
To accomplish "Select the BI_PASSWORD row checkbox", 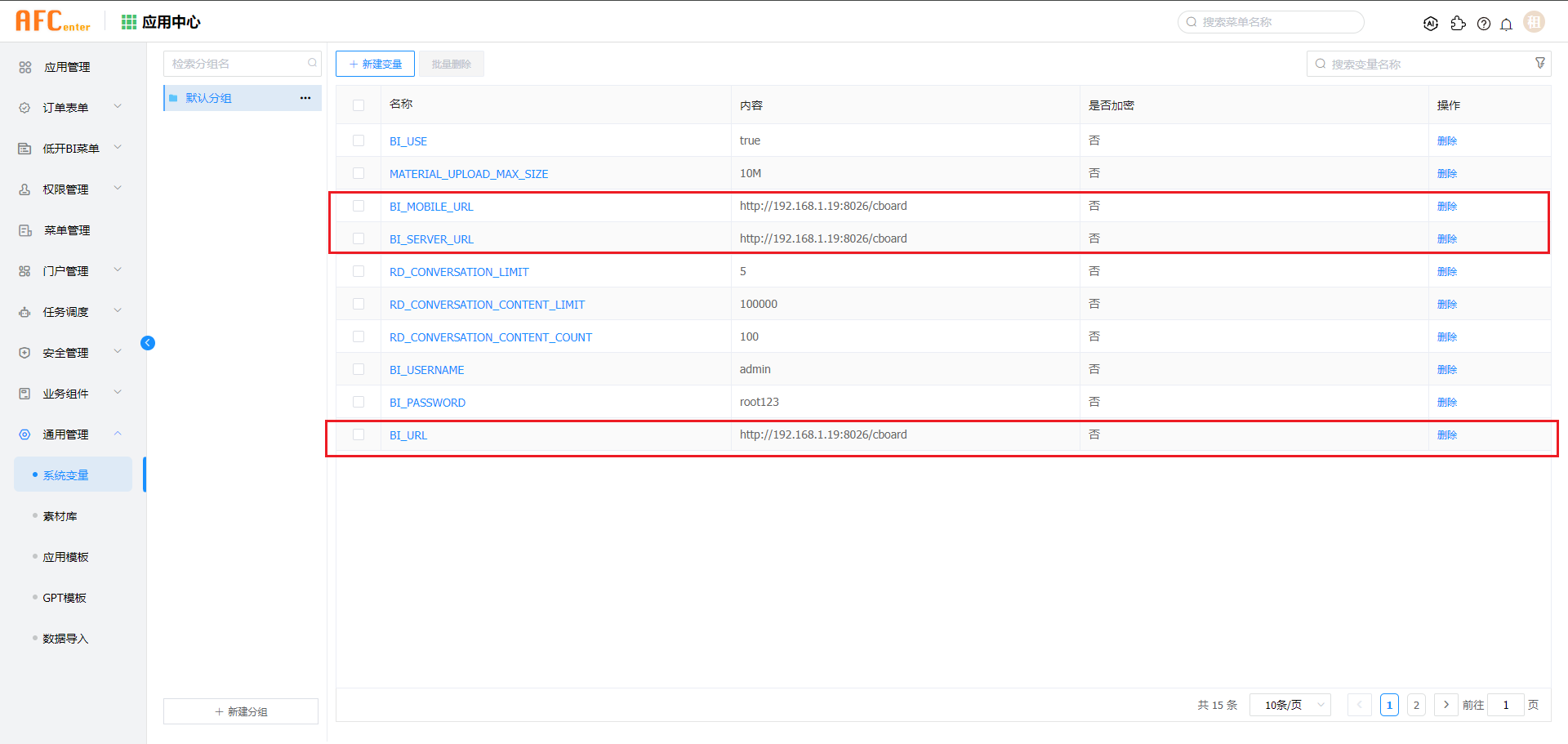I will [x=359, y=402].
